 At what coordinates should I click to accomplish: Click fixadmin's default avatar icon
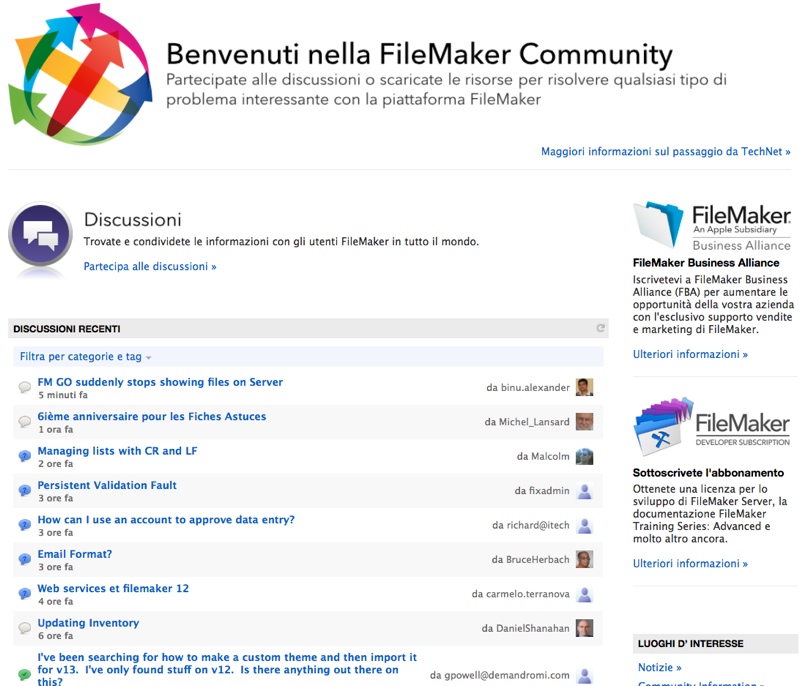[584, 491]
